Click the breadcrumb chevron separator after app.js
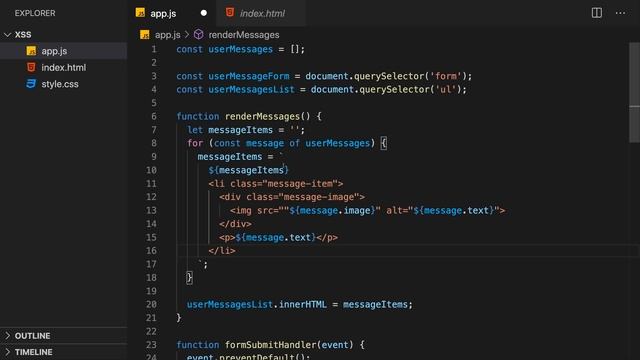This screenshot has height=360, width=640. 187,35
